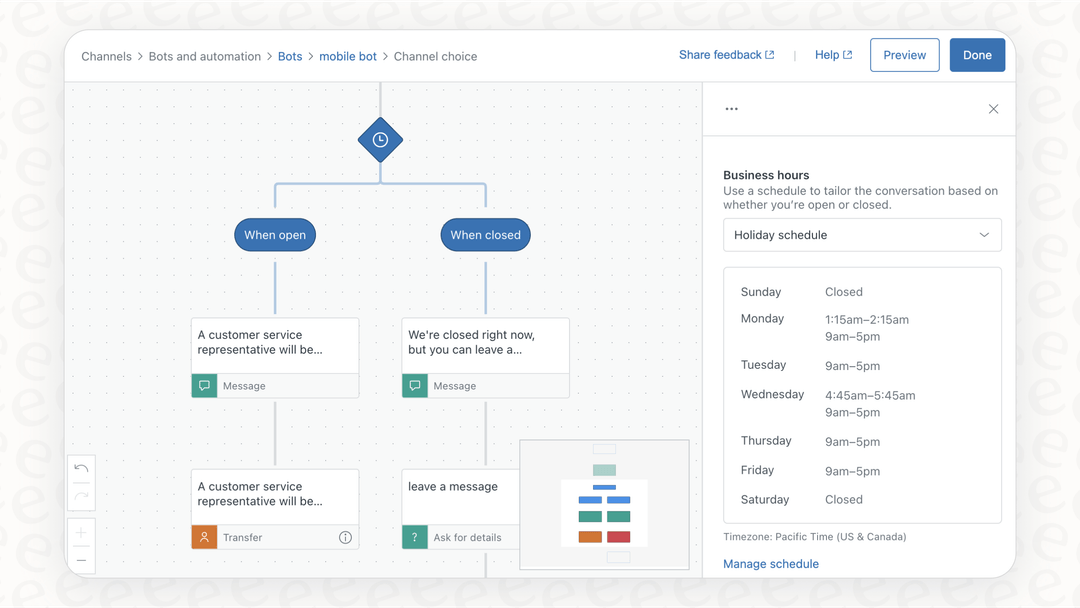Click the minimap preview thumbnail
Viewport: 1080px width, 608px height.
[604, 503]
